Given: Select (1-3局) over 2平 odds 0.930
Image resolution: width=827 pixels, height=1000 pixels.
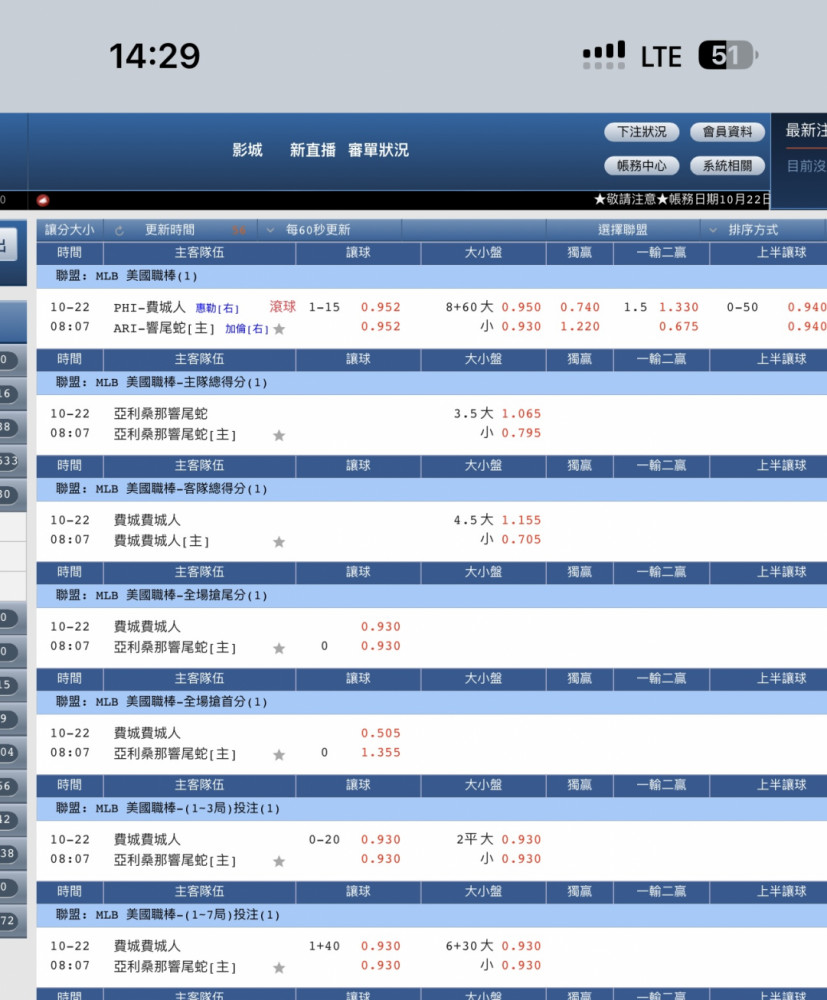Looking at the screenshot, I should 521,840.
